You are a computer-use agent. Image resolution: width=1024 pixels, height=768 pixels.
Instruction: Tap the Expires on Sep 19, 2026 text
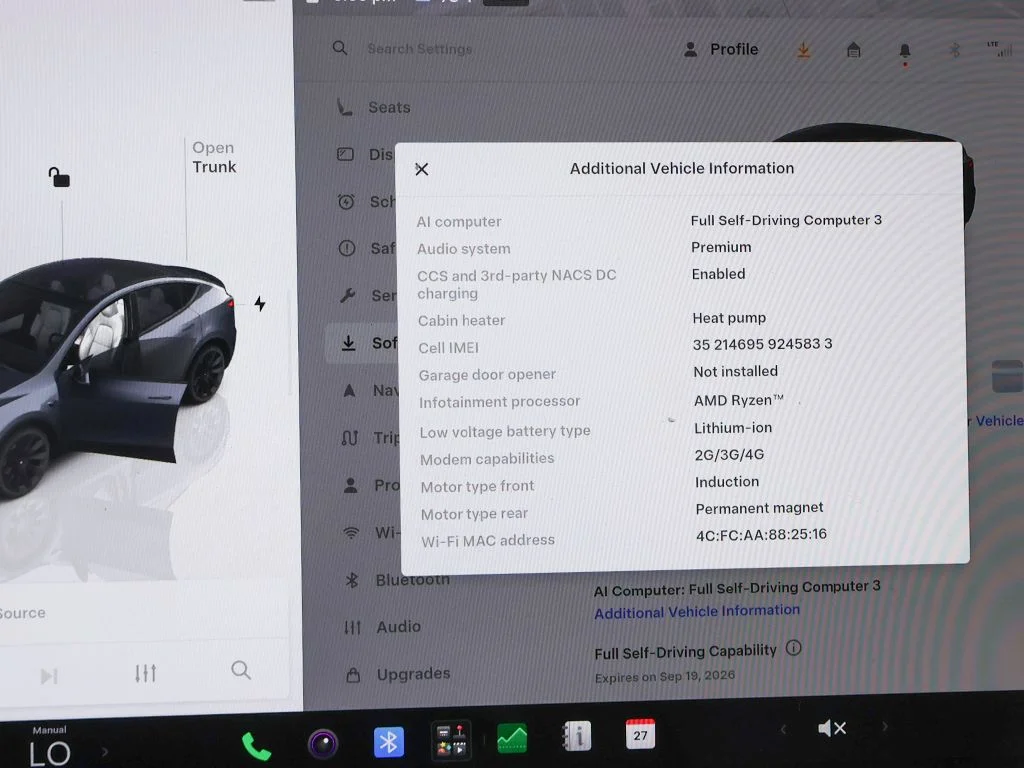click(x=664, y=677)
